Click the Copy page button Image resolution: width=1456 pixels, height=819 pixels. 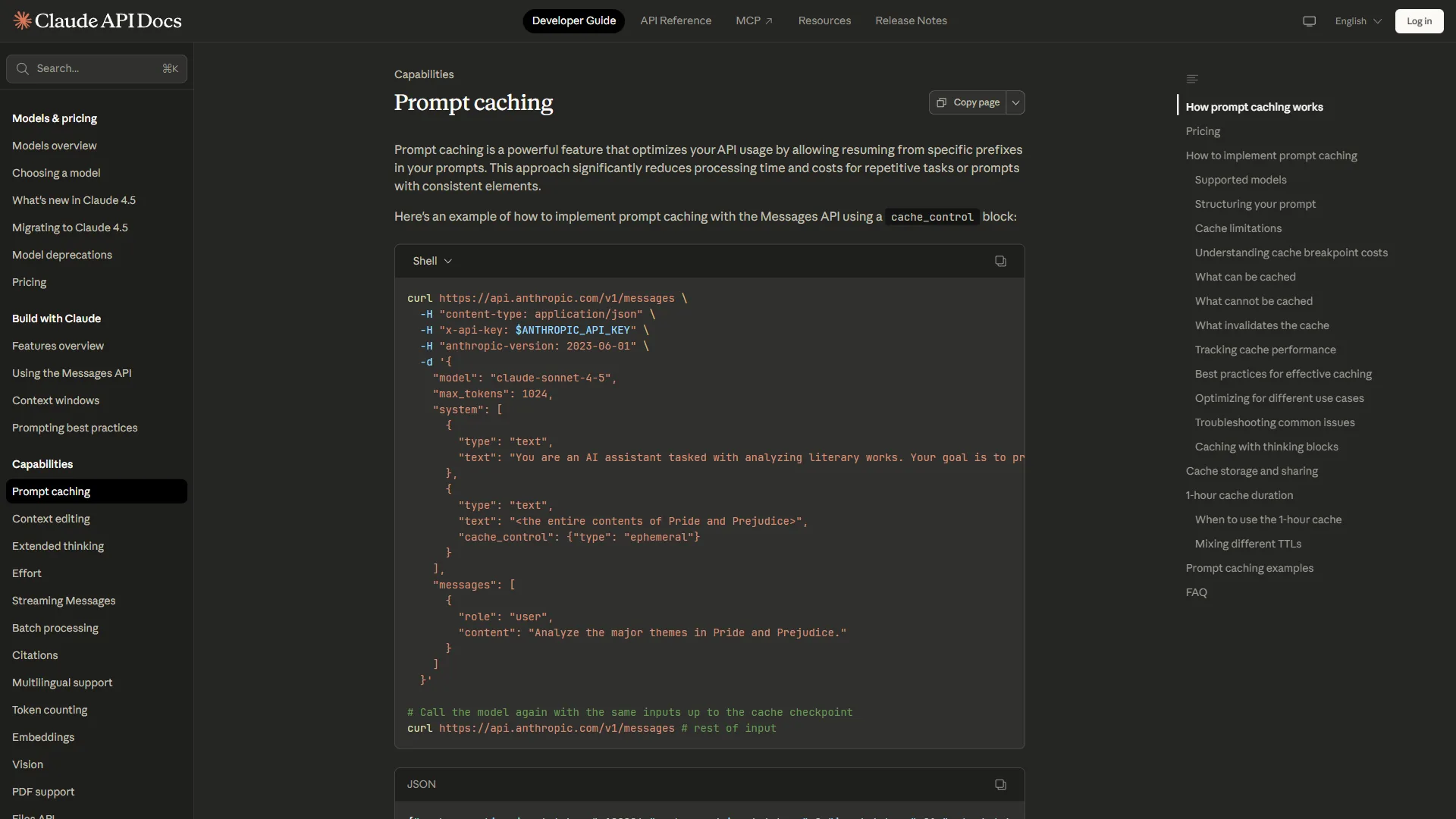(968, 102)
